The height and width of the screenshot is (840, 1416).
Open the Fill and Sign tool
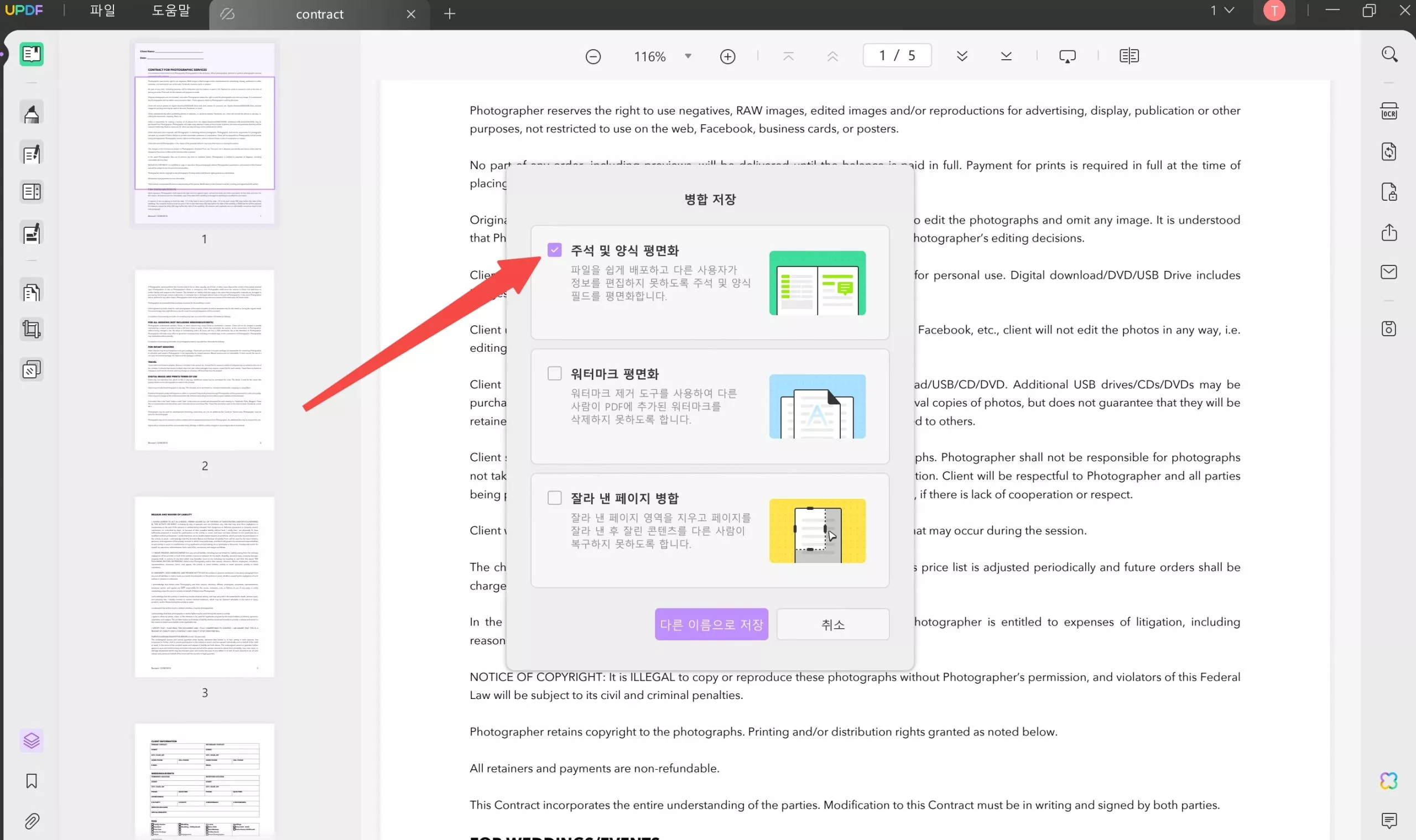click(32, 233)
